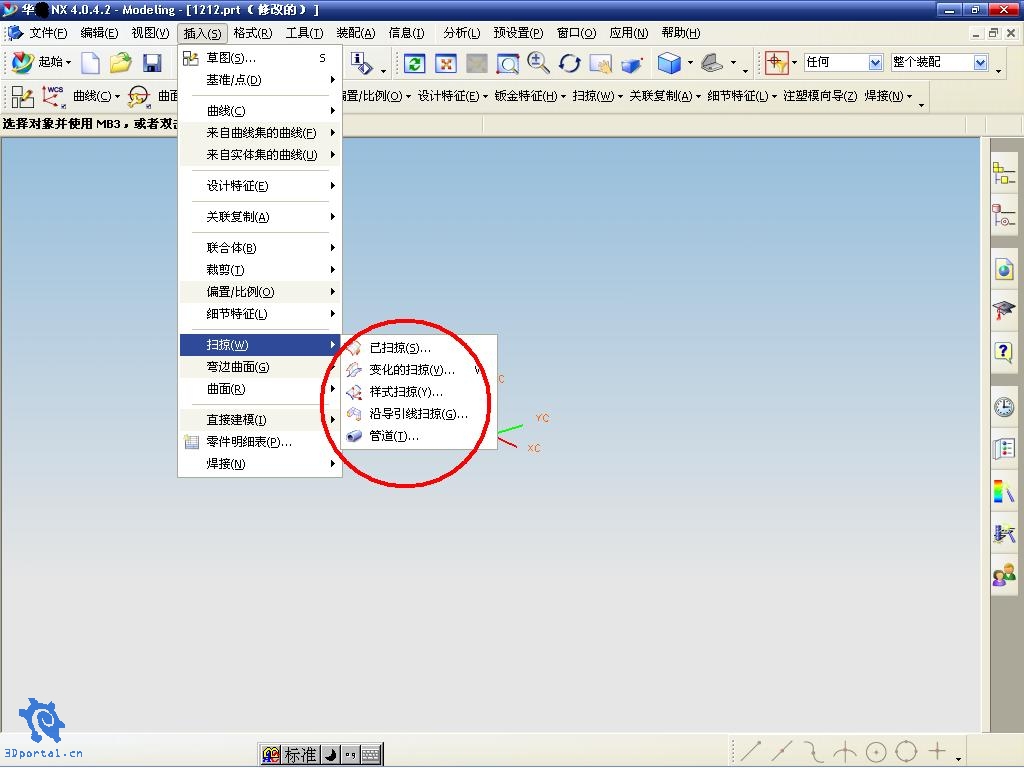This screenshot has height=768, width=1024.
Task: Click the Perspective view icon
Action: tap(631, 63)
